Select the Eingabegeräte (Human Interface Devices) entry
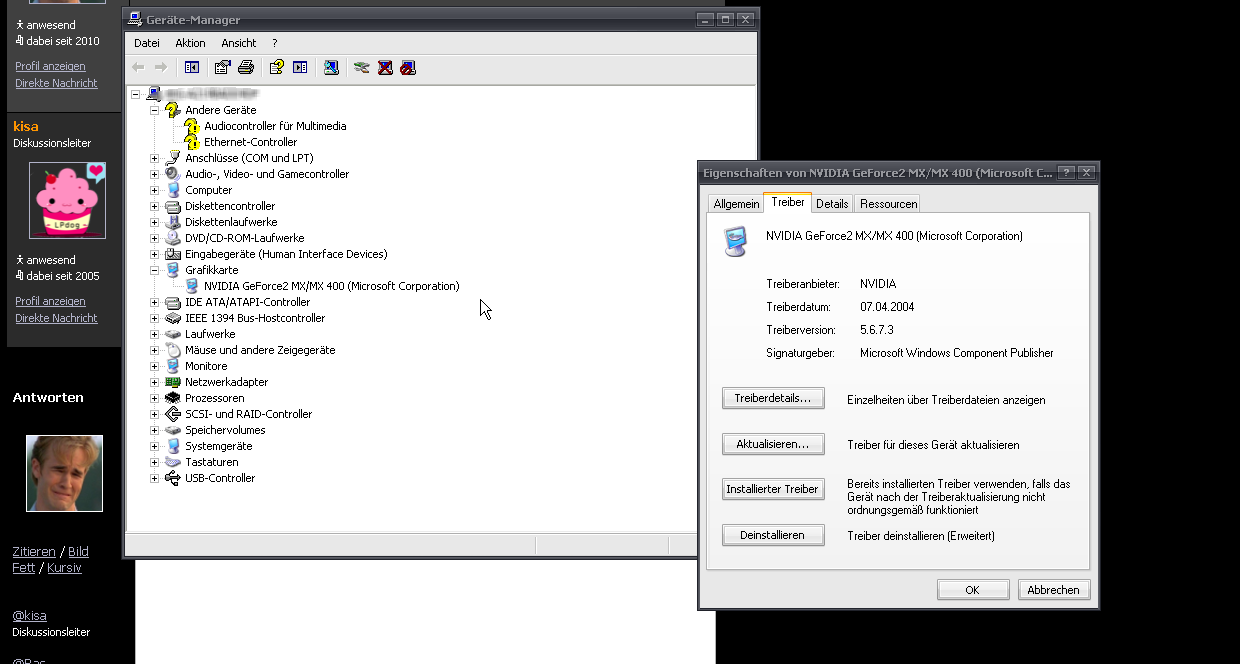The width and height of the screenshot is (1240, 664). (286, 254)
